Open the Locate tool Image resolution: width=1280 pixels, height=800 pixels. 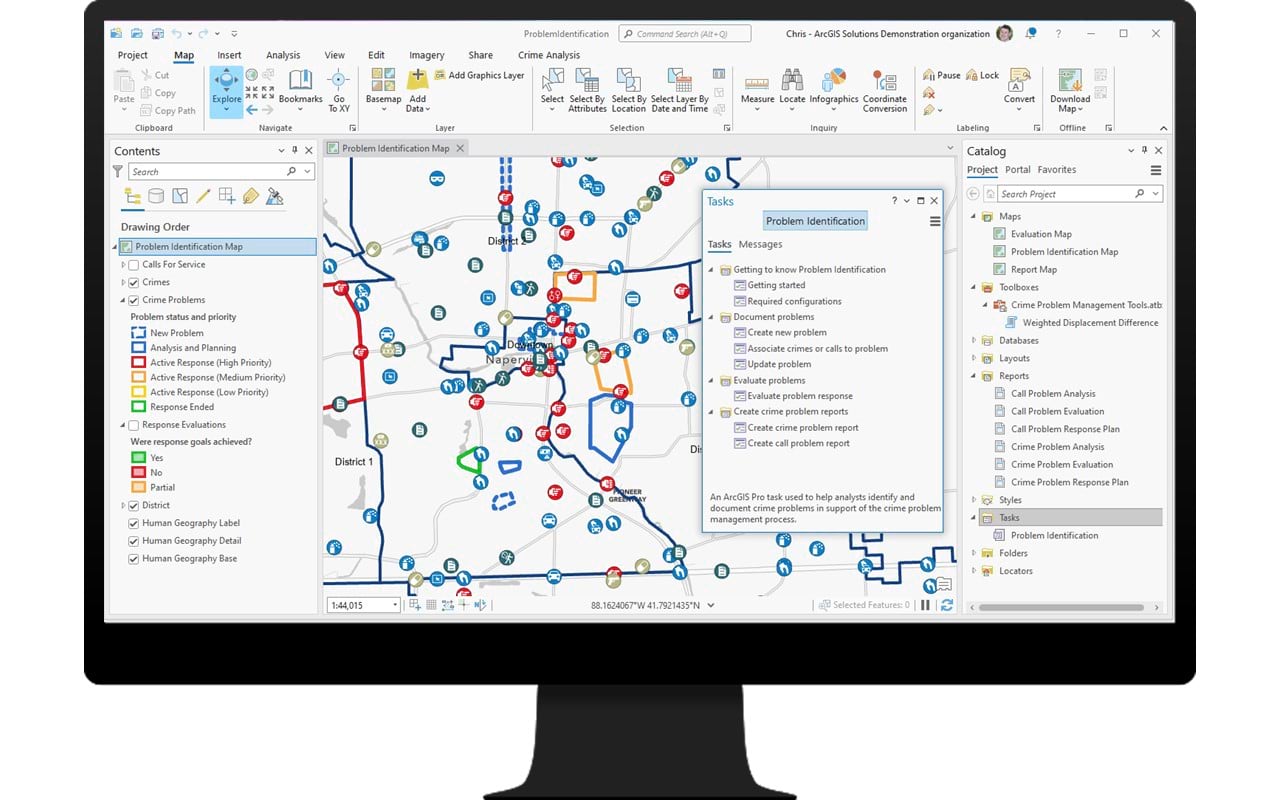click(x=792, y=88)
